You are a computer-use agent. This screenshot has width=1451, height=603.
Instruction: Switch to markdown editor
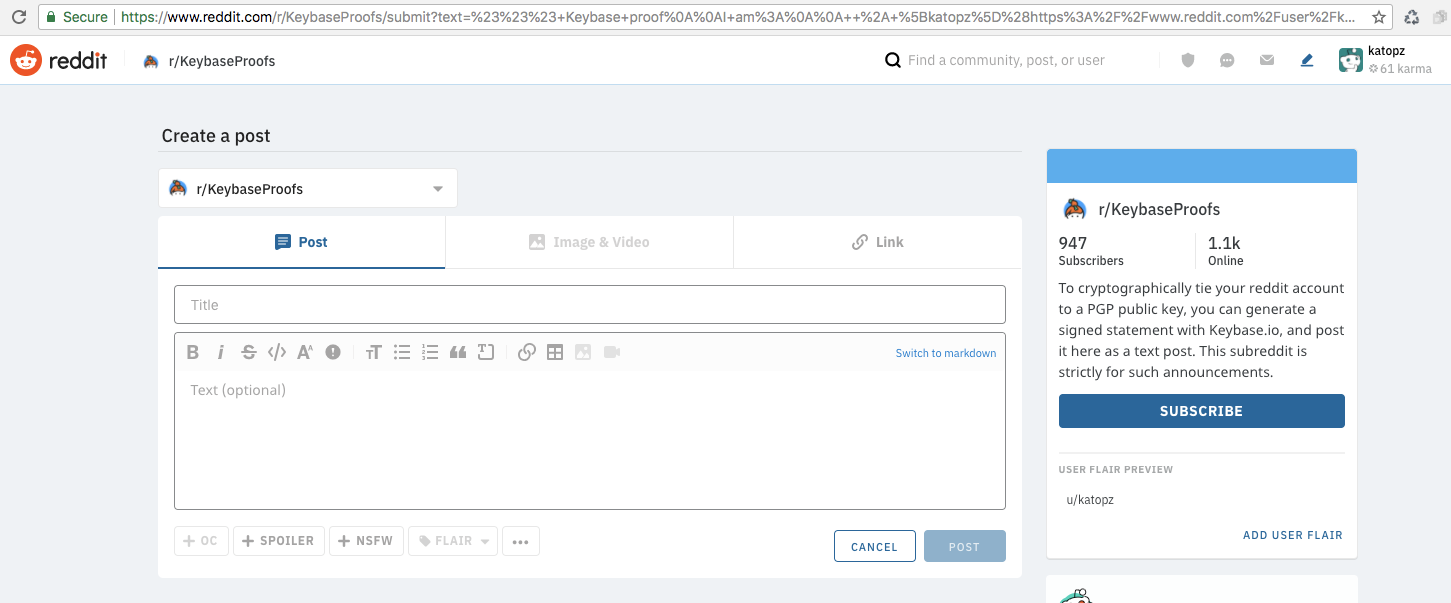[946, 353]
